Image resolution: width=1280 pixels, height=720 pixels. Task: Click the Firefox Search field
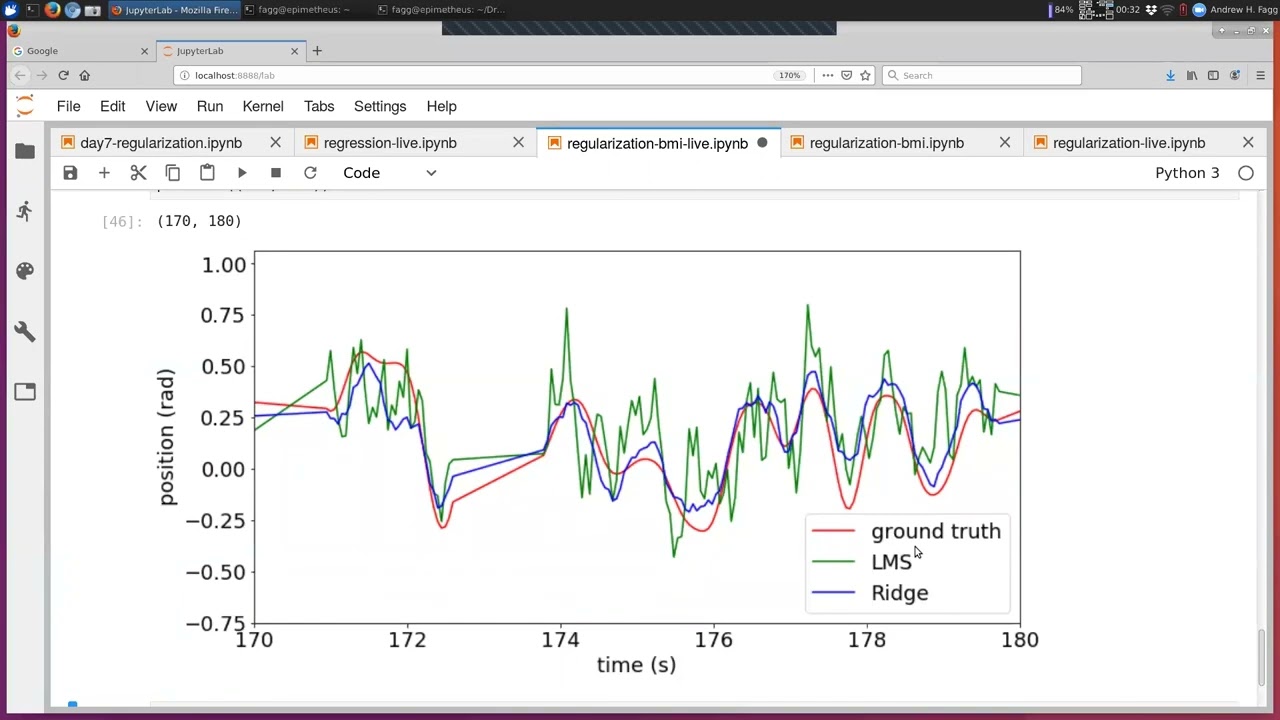click(x=981, y=75)
